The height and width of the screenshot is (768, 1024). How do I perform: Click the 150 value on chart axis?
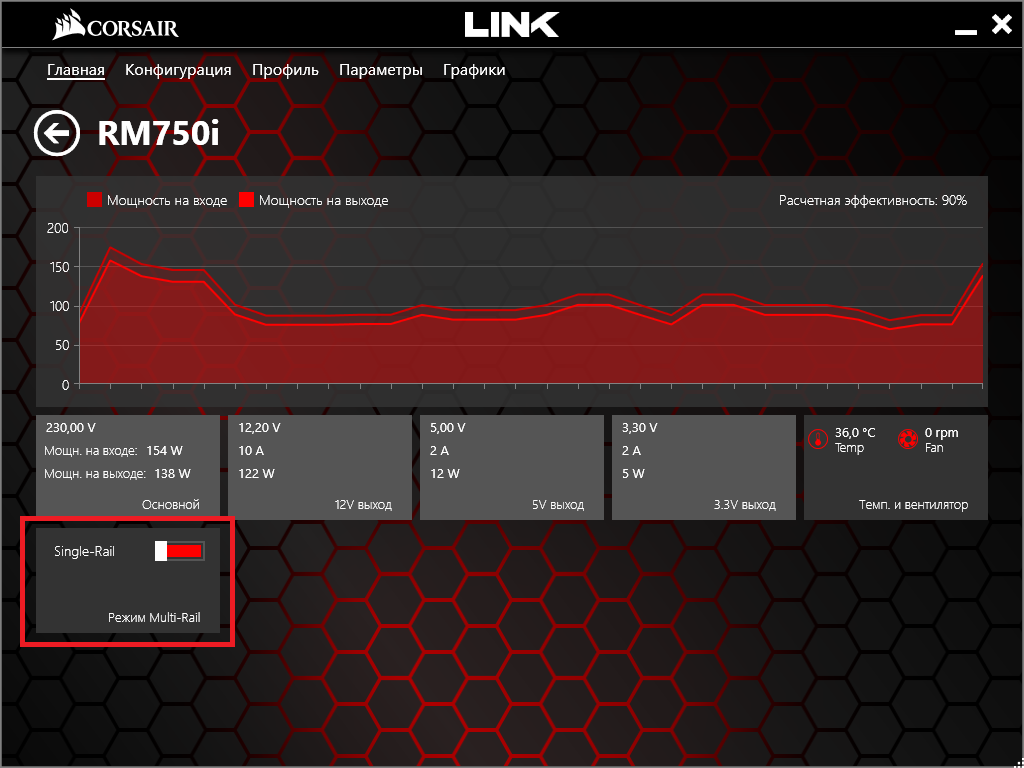point(58,267)
